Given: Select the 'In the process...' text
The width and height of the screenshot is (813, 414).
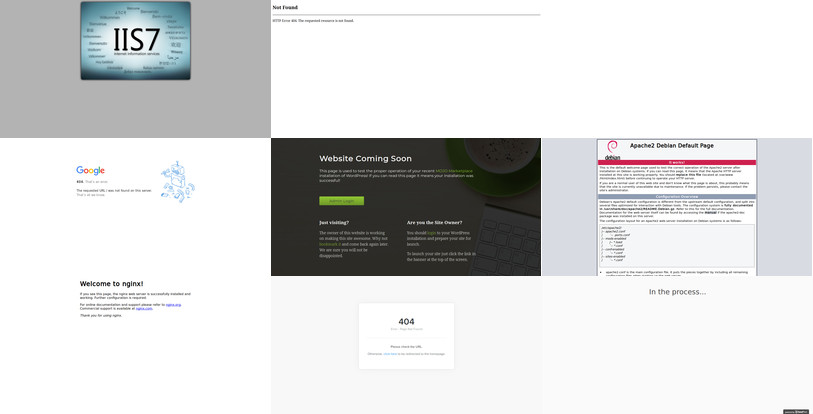Looking at the screenshot, I should [x=677, y=292].
